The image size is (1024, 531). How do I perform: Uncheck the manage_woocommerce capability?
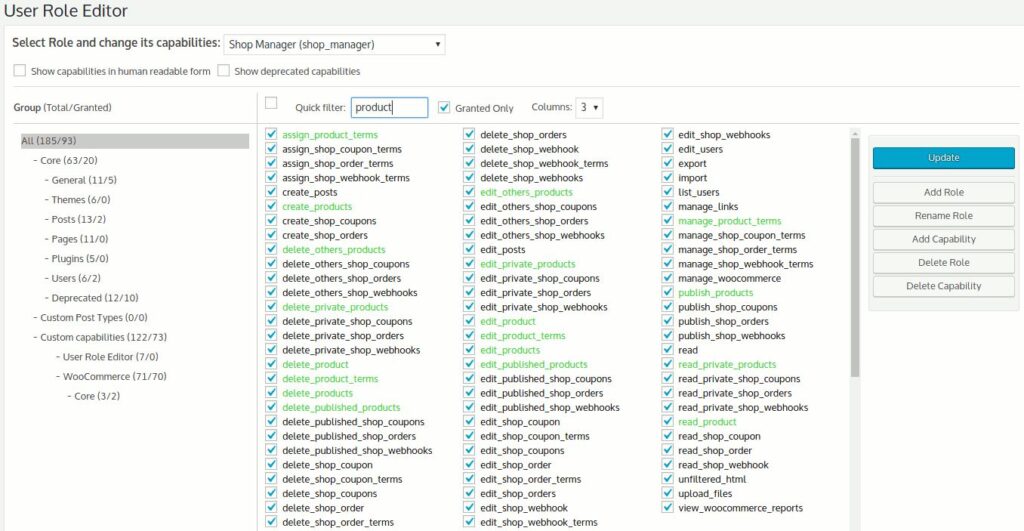coord(668,278)
